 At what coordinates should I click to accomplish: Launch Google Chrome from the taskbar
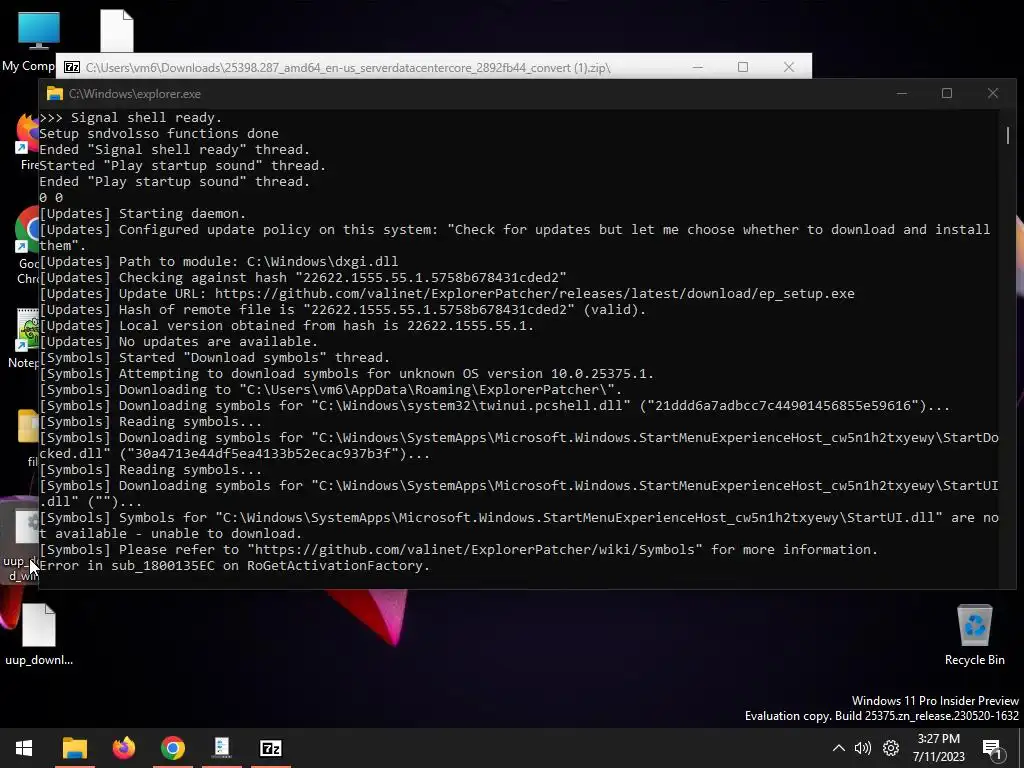click(x=173, y=748)
